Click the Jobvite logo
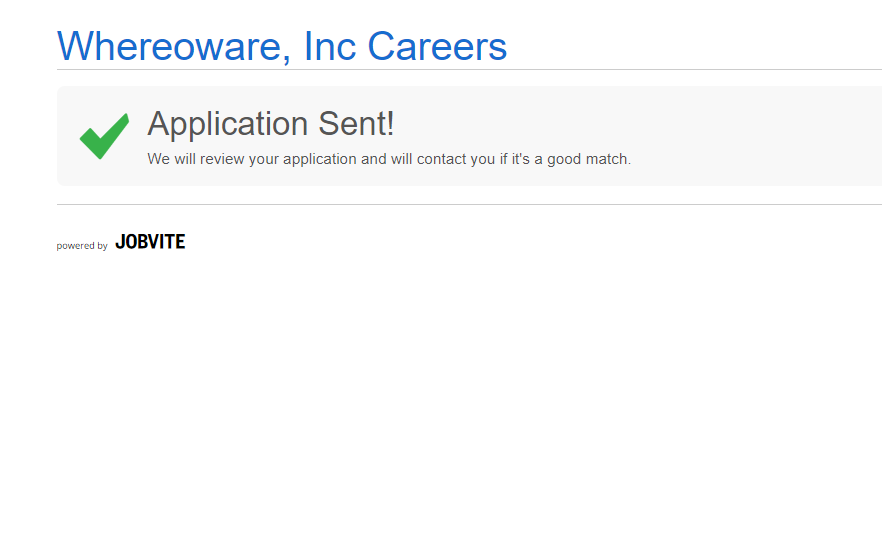 150,242
